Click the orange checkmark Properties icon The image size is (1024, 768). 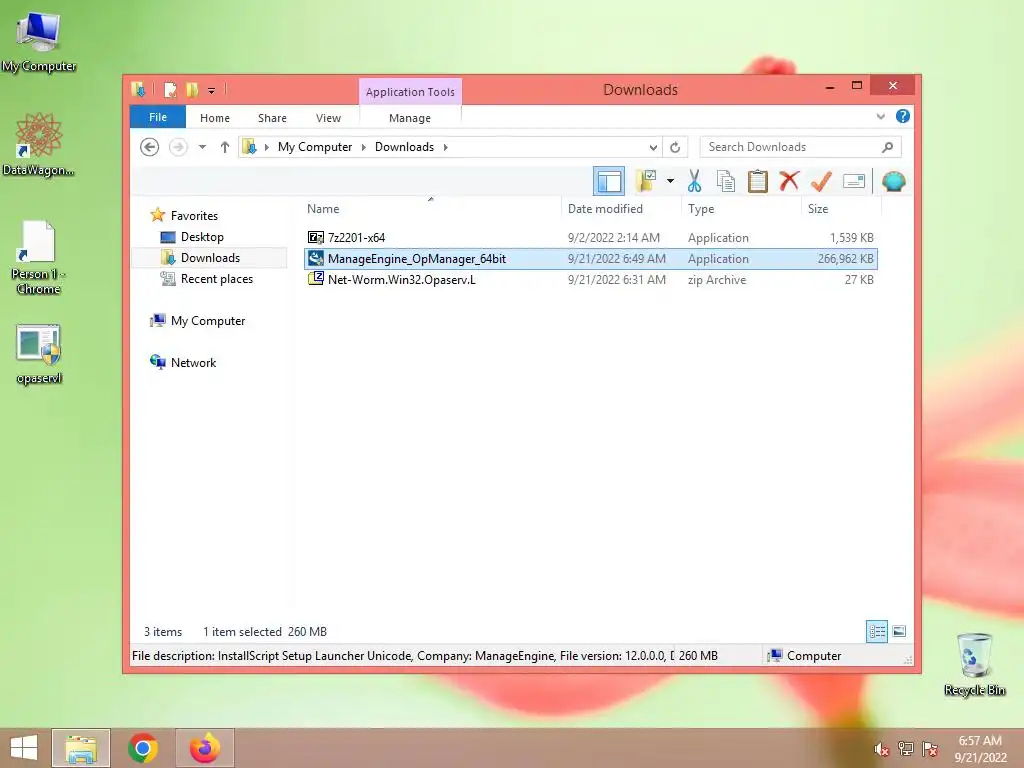click(x=821, y=181)
